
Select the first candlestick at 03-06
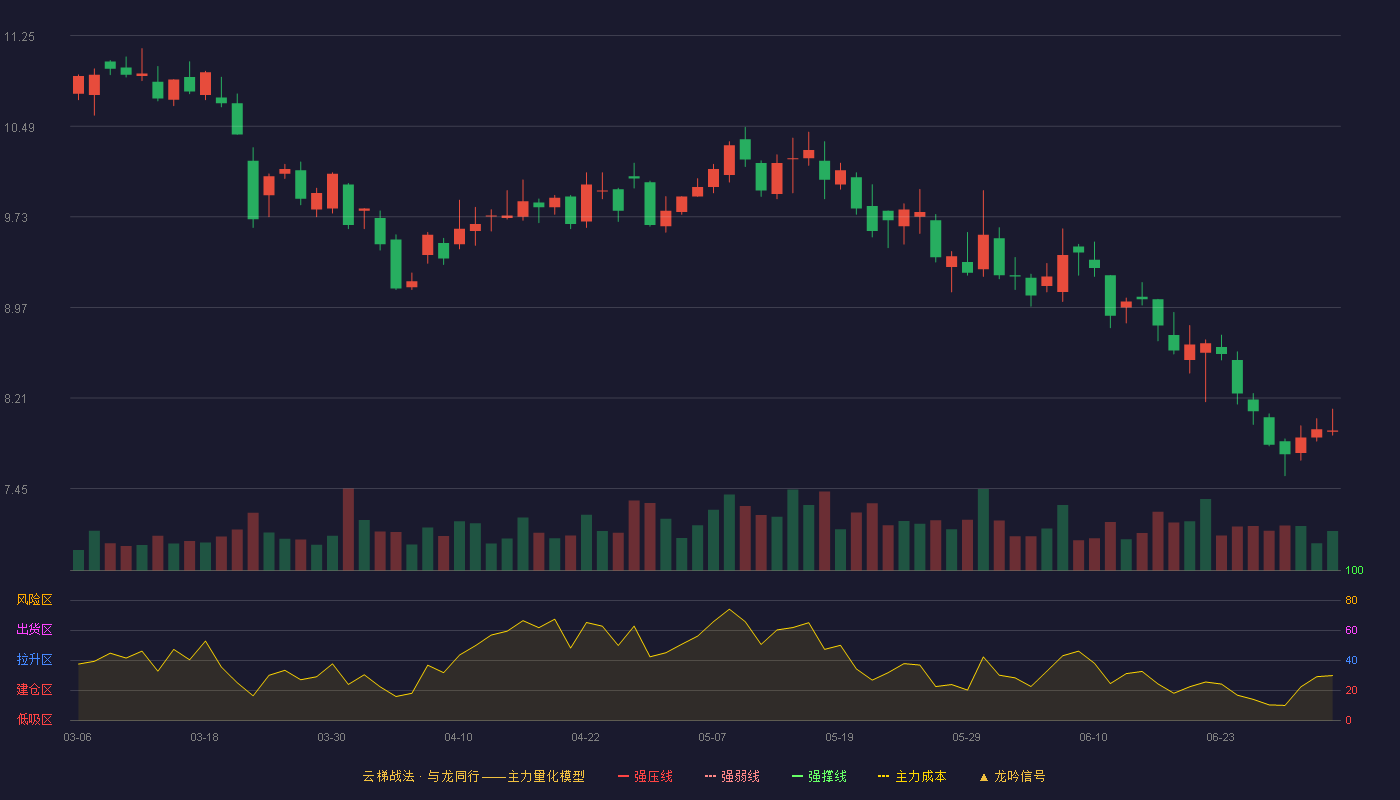click(x=78, y=85)
